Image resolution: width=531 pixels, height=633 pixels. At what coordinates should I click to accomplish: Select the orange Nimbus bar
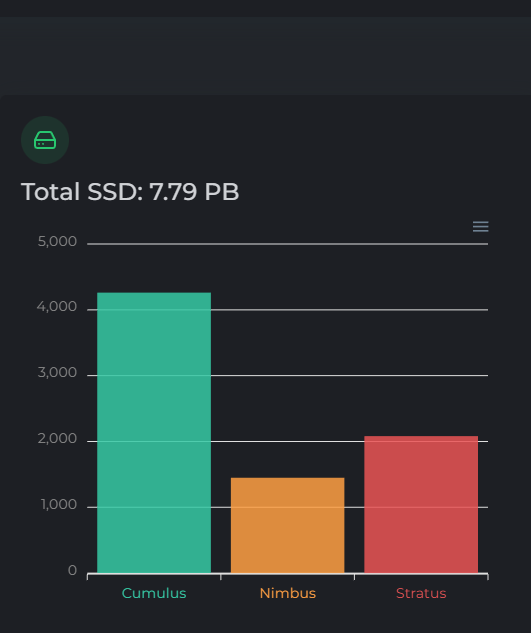tap(288, 525)
